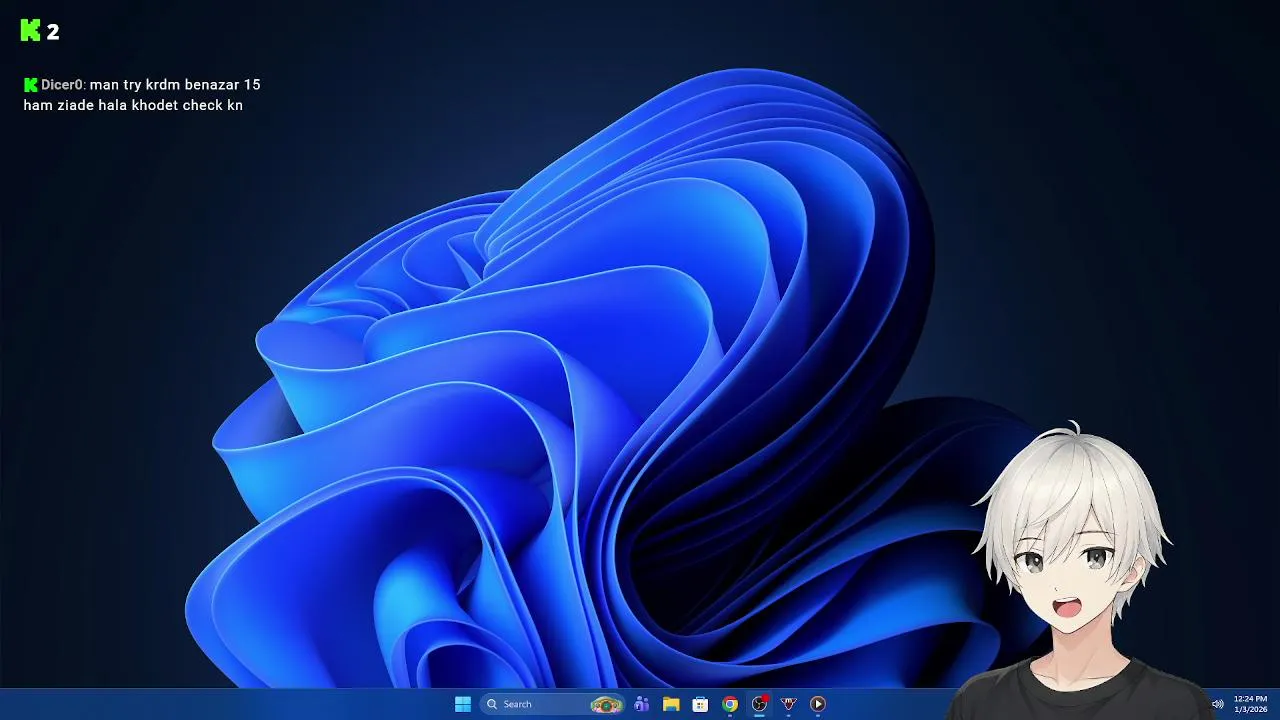Image resolution: width=1280 pixels, height=720 pixels.
Task: Open File Explorer from the taskbar
Action: tap(671, 704)
